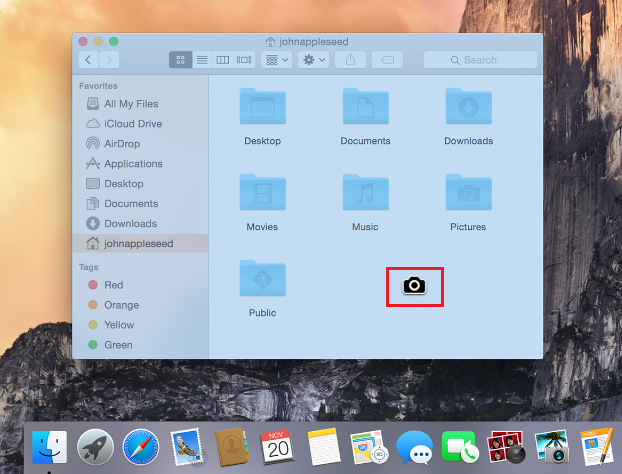Select the Pictures folder icon
Screen dimensions: 622x474
[x=468, y=192]
